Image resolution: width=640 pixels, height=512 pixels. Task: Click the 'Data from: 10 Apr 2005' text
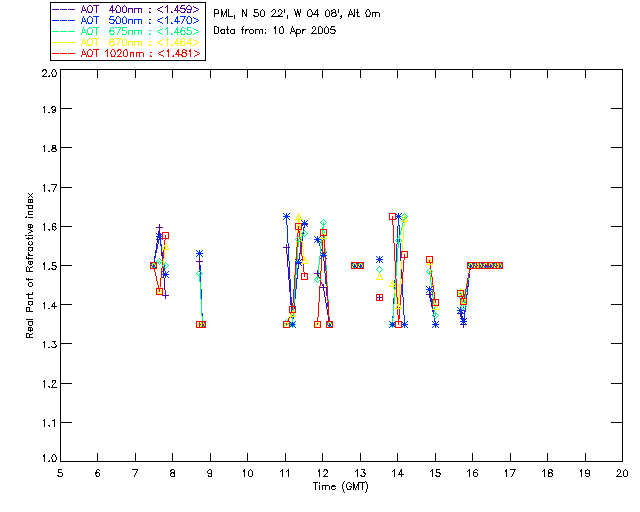[275, 31]
